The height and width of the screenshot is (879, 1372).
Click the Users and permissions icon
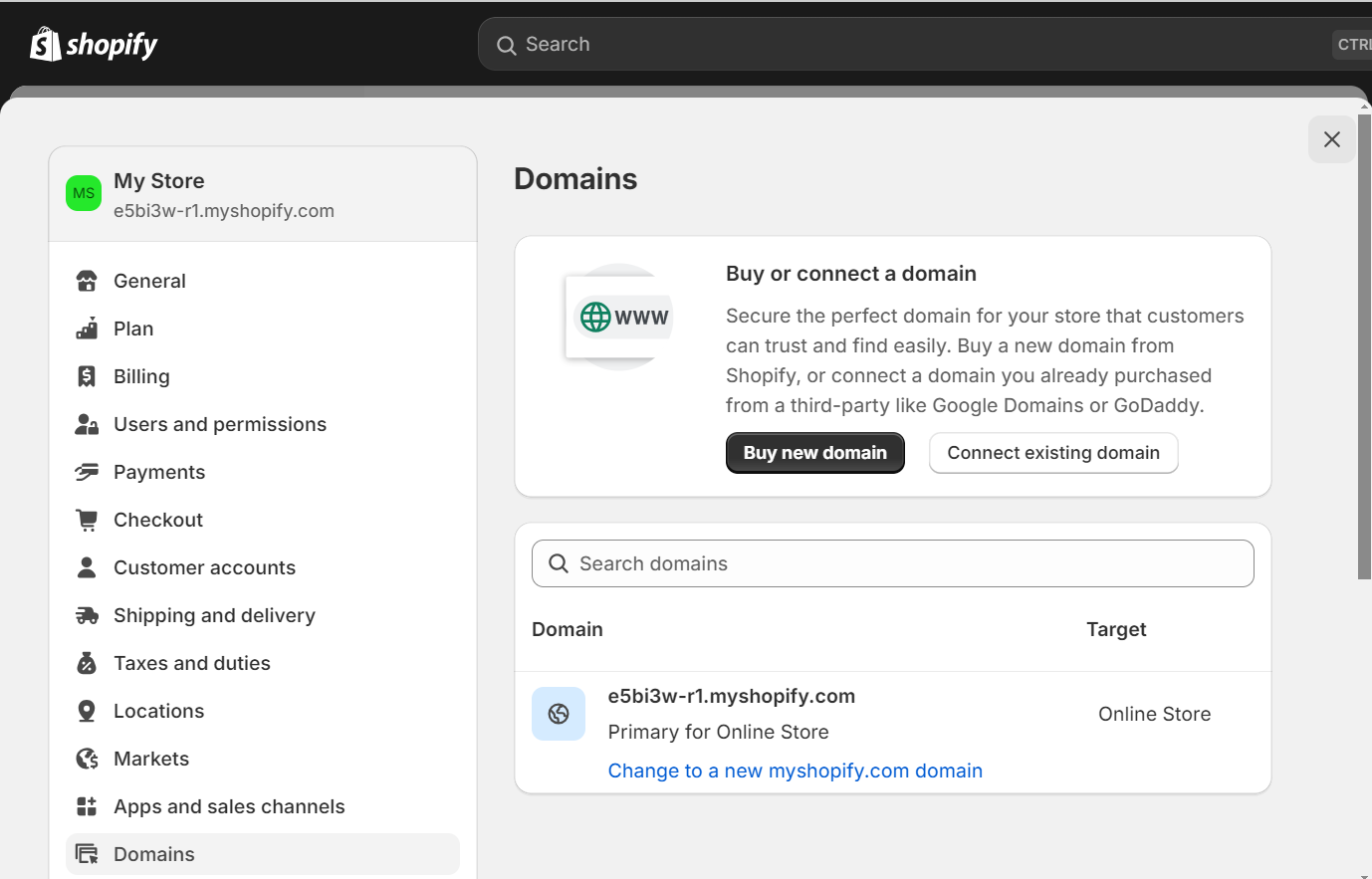(87, 424)
